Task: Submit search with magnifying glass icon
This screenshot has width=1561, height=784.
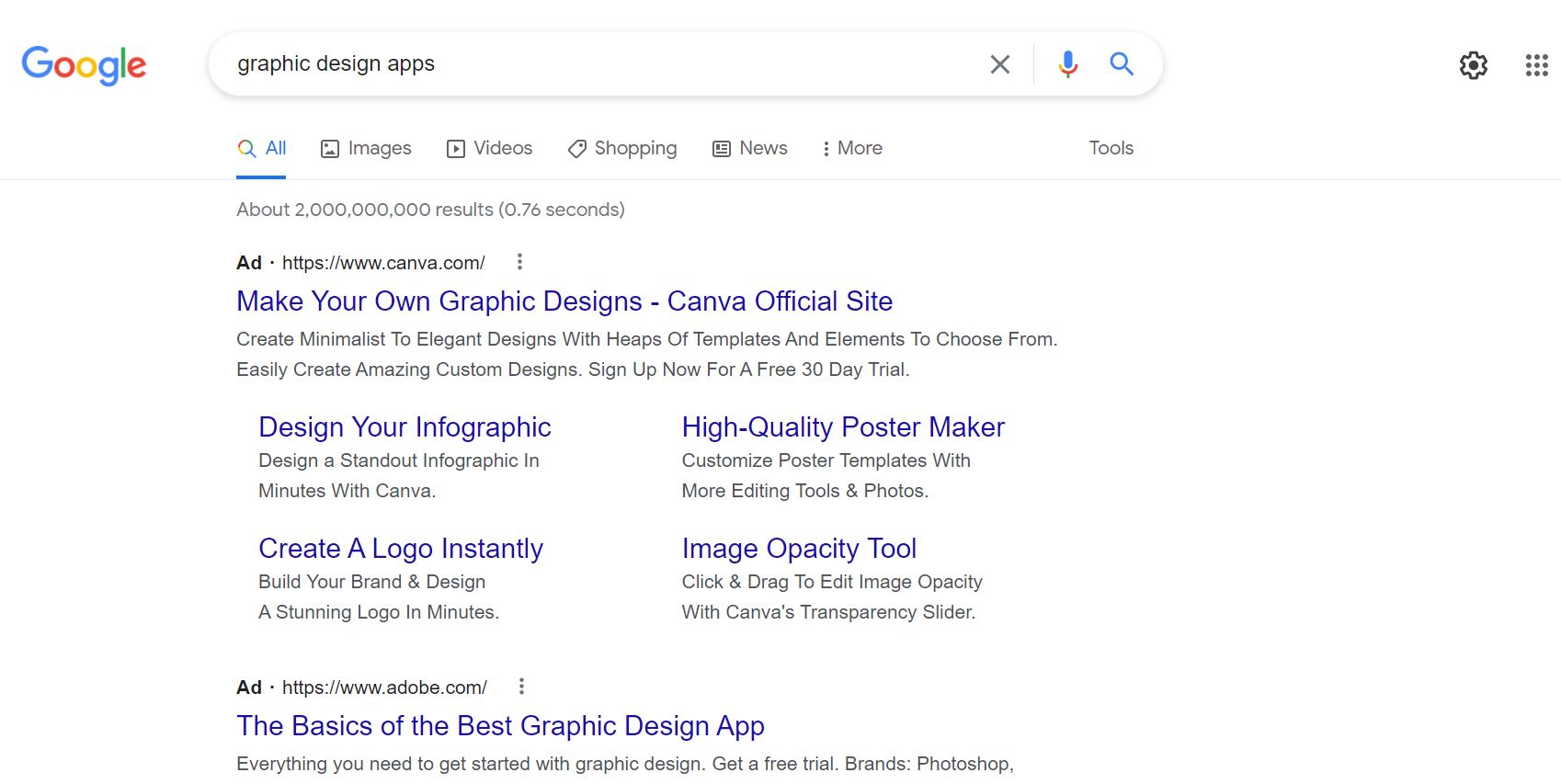Action: (1121, 64)
